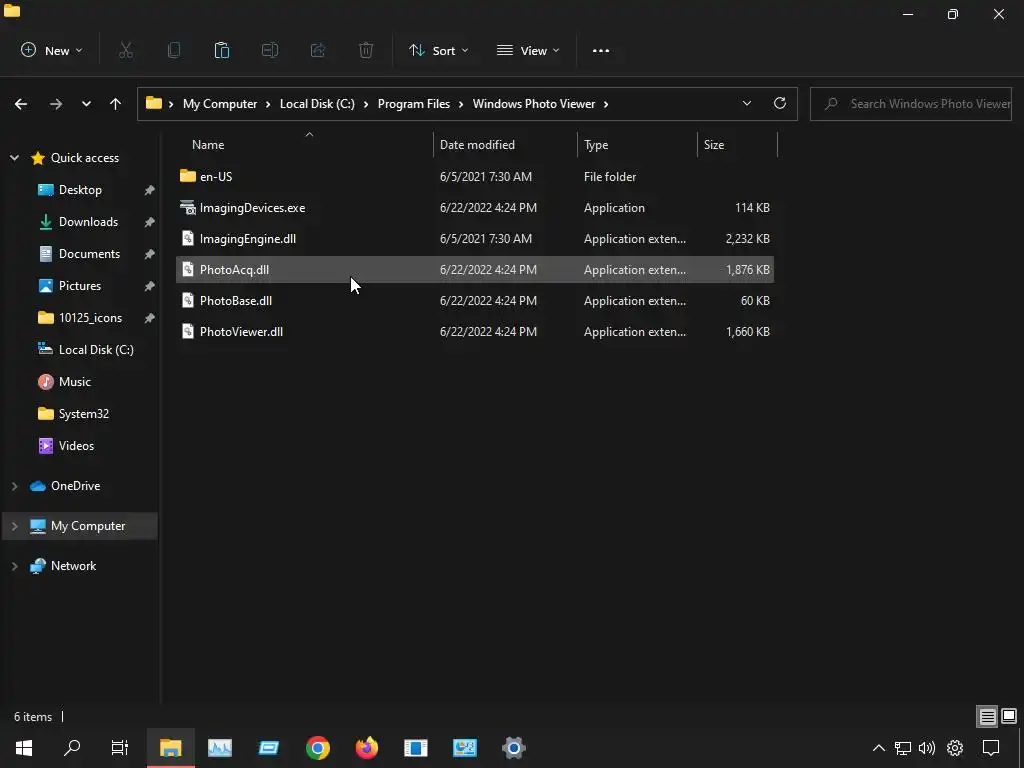The width and height of the screenshot is (1024, 768).
Task: Open the View options dropdown
Action: [528, 50]
